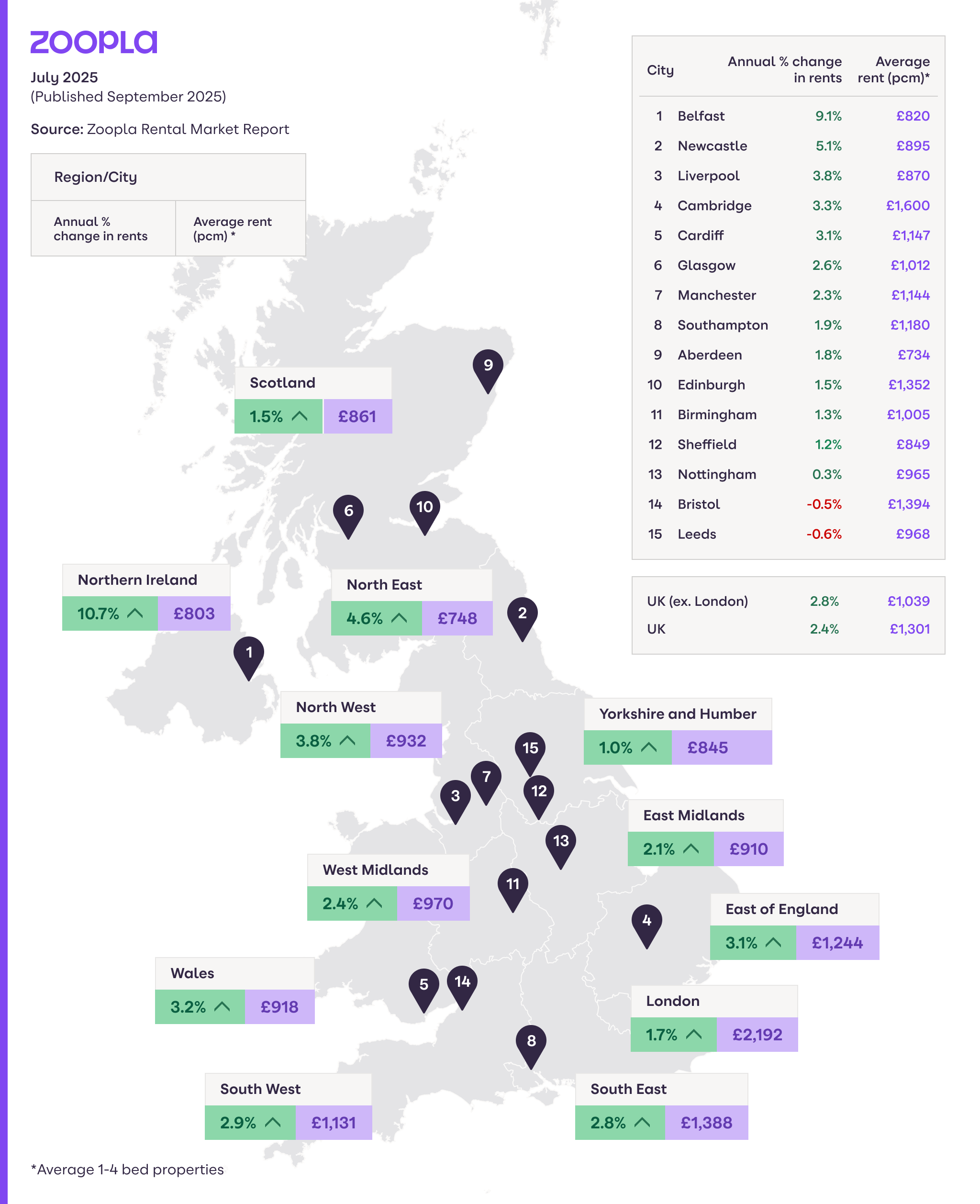980x1204 pixels.
Task: Click the Wales region label
Action: 192,973
